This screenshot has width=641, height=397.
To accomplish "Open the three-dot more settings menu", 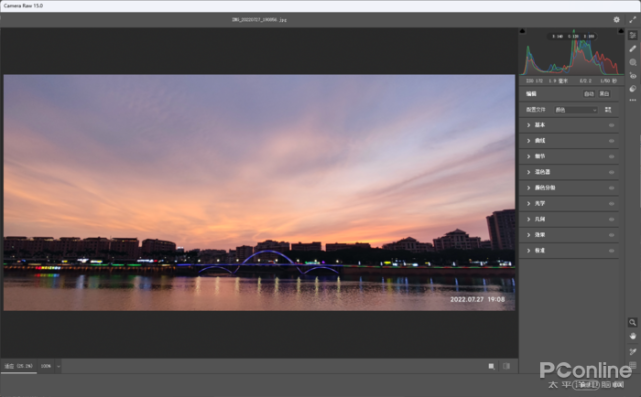I will (633, 100).
